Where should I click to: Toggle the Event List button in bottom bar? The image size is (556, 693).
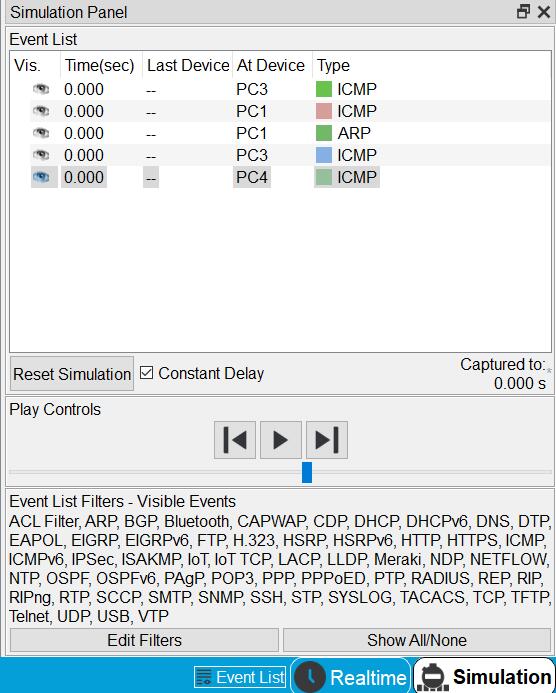click(x=240, y=677)
